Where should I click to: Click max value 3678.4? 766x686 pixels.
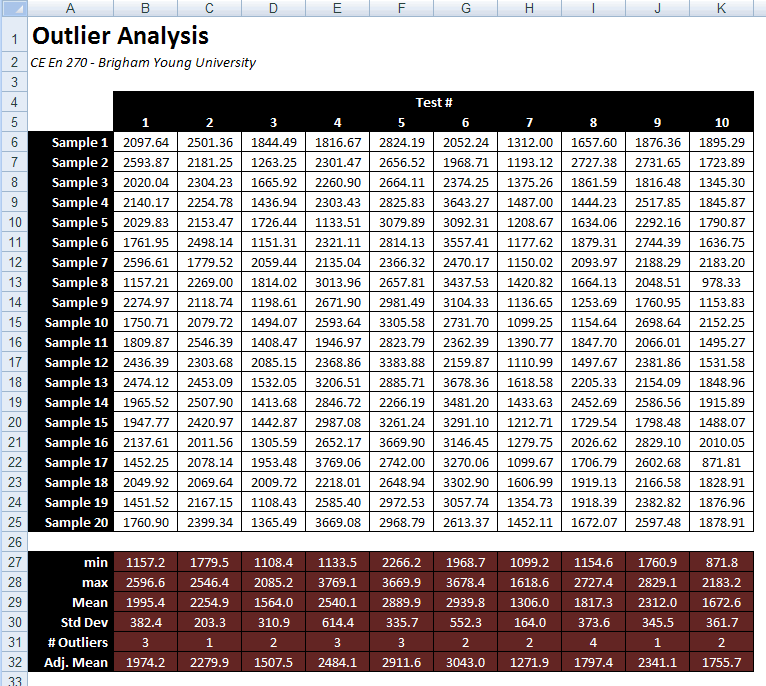[466, 582]
